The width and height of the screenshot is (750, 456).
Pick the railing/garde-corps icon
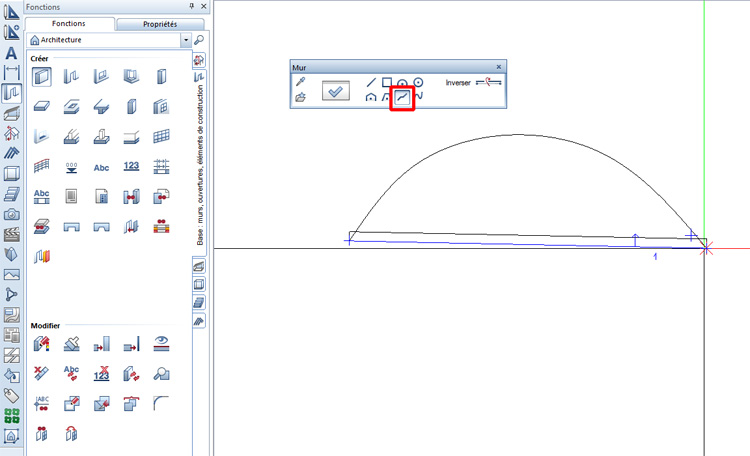(x=42, y=166)
